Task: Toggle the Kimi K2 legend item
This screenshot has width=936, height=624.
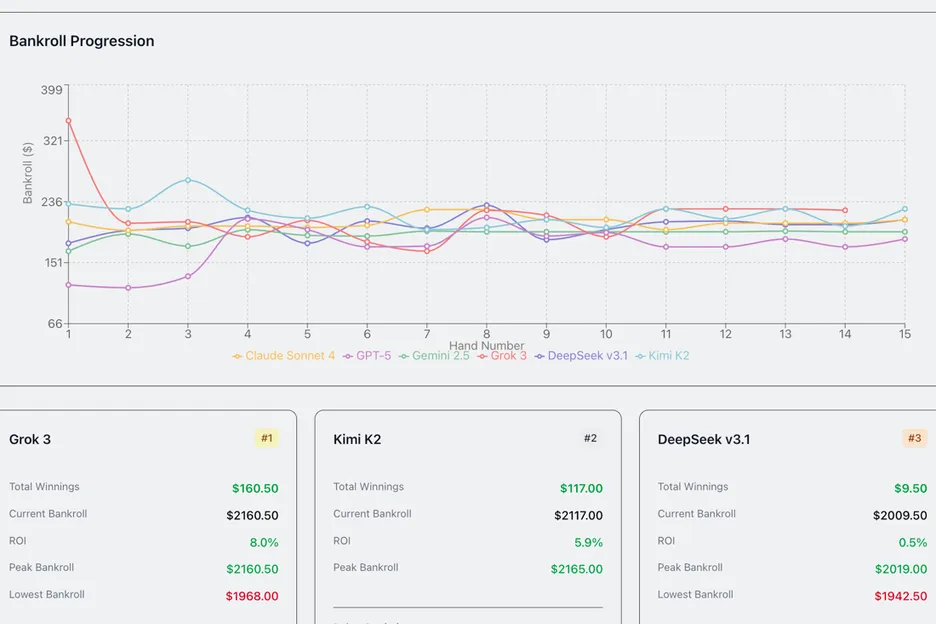Action: (661, 355)
